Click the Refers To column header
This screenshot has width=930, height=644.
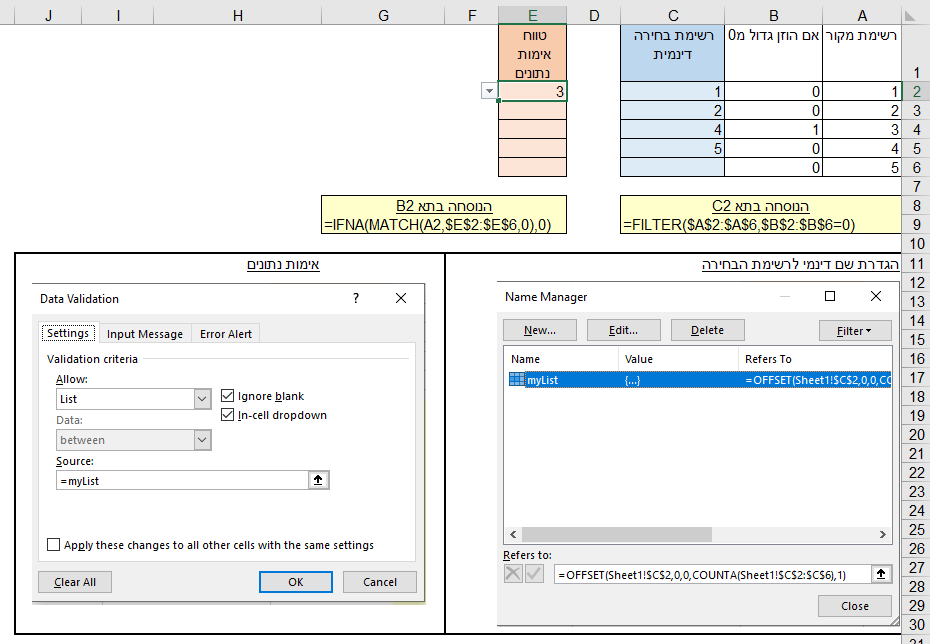click(814, 359)
